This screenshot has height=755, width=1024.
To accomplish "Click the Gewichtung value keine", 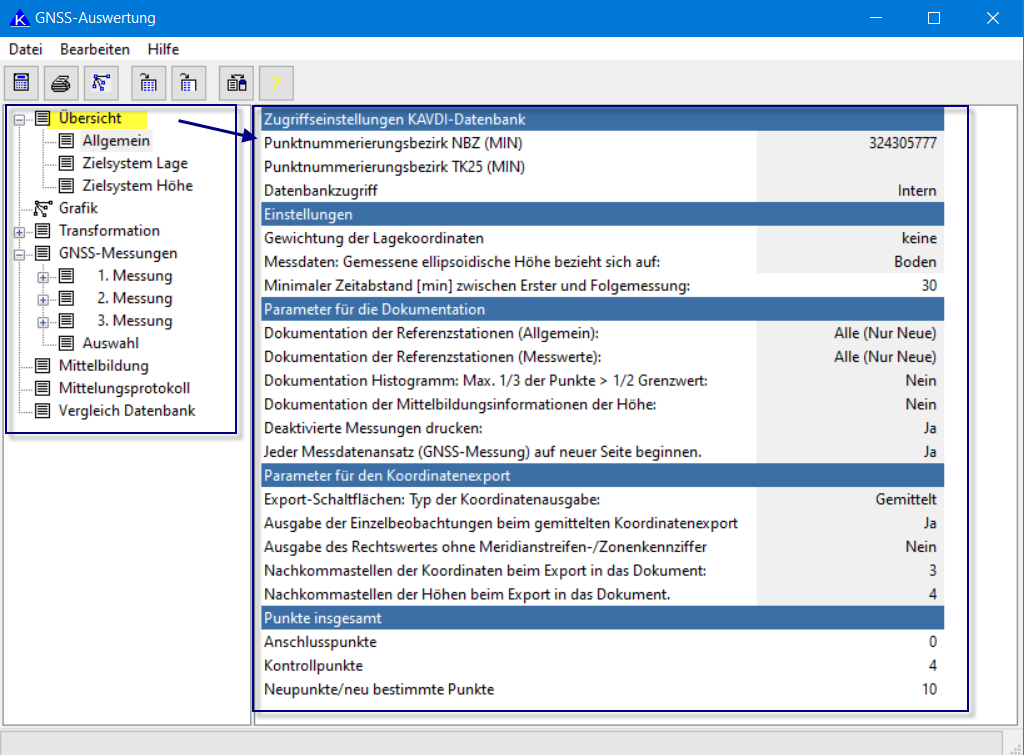I will [x=920, y=238].
